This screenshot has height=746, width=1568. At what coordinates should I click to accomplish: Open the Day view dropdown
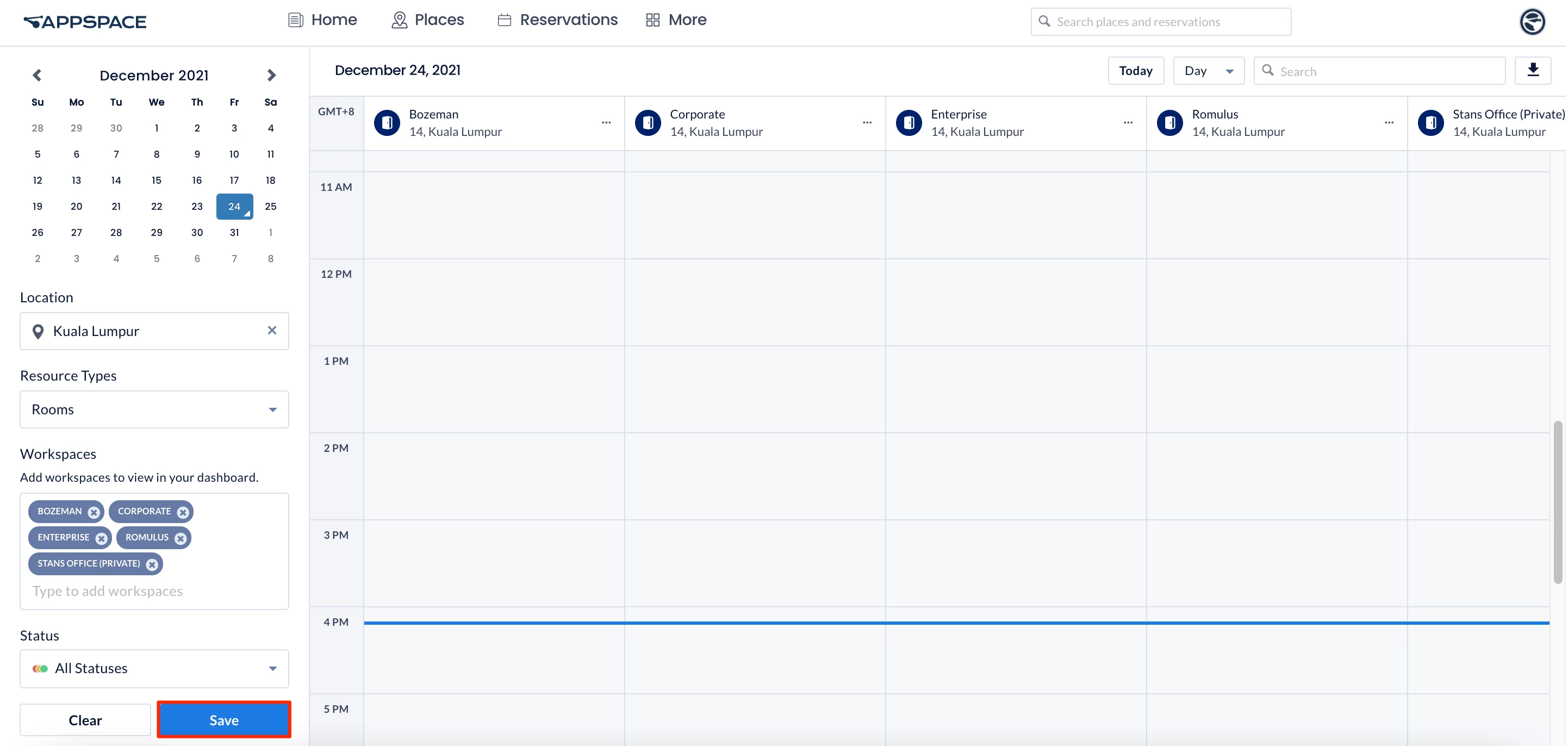(1208, 71)
